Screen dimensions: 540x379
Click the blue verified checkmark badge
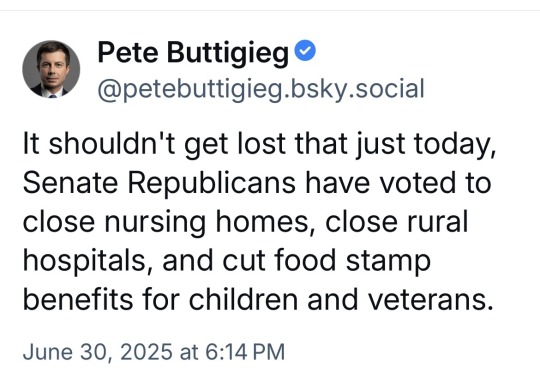305,50
